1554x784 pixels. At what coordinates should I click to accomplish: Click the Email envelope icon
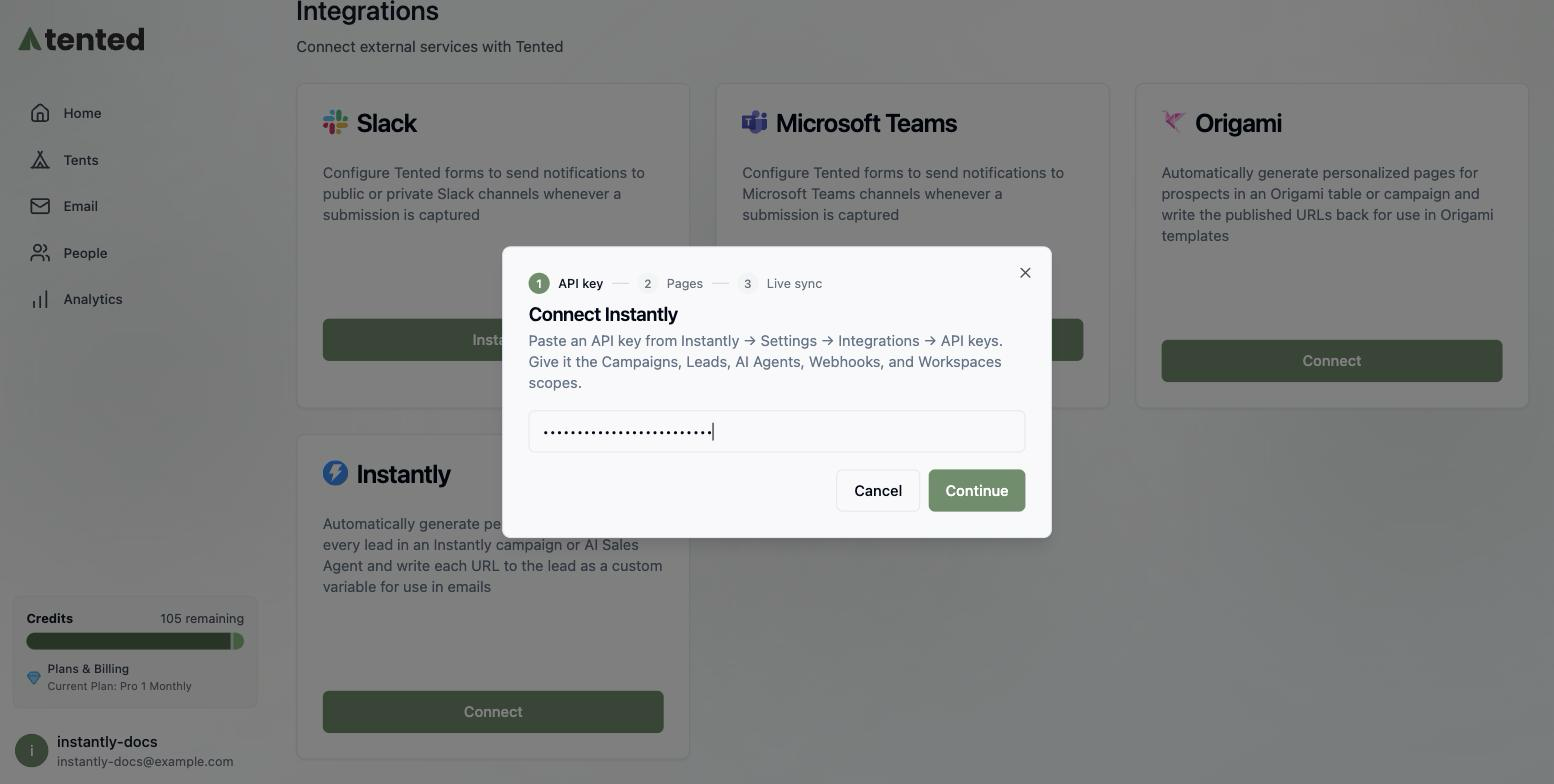pyautogui.click(x=40, y=206)
